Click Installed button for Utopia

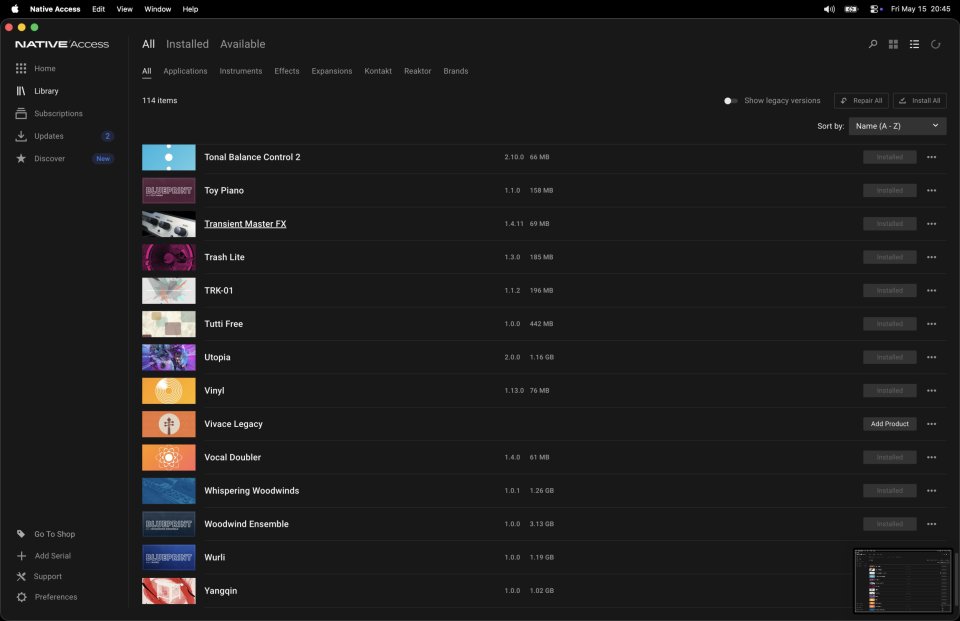tap(890, 358)
